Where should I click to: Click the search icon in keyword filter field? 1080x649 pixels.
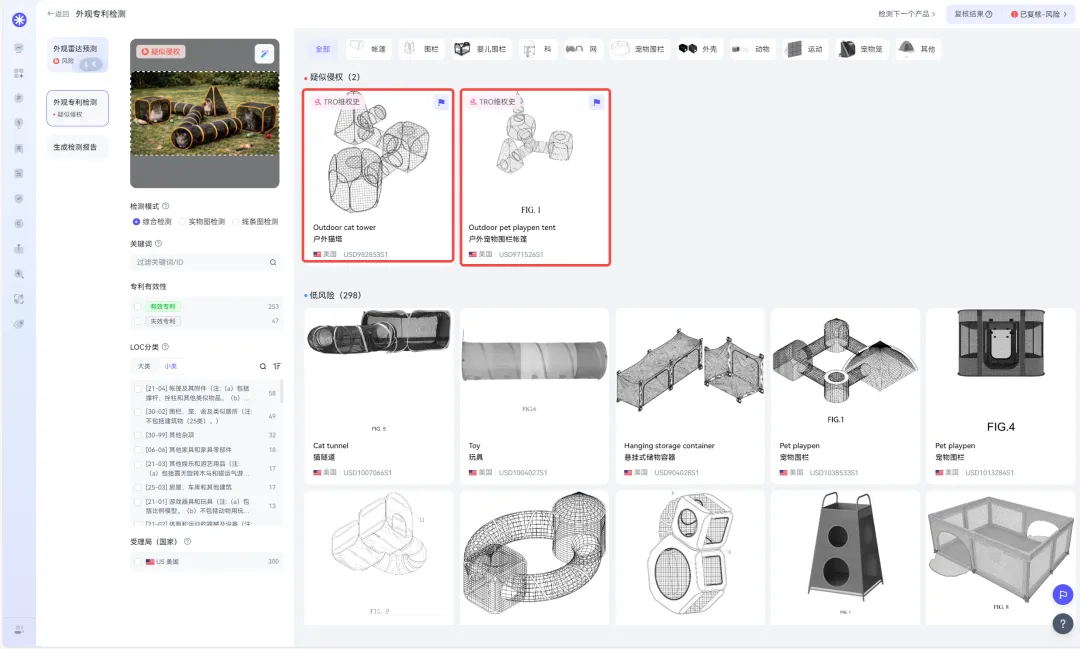pos(272,262)
